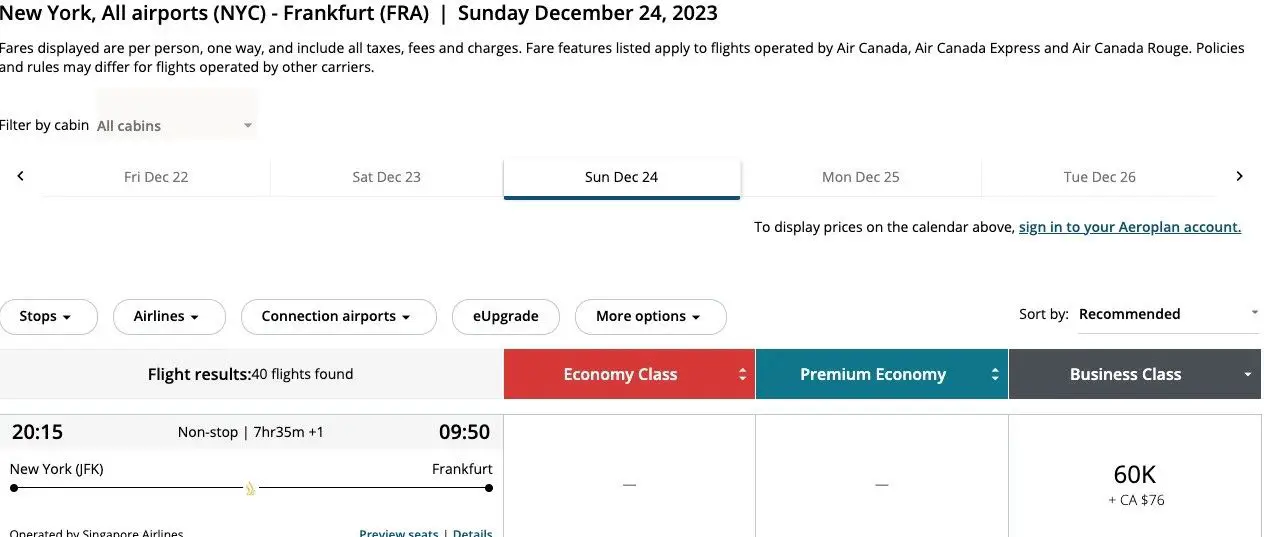
Task: Expand Connection airports filter
Action: pos(339,316)
